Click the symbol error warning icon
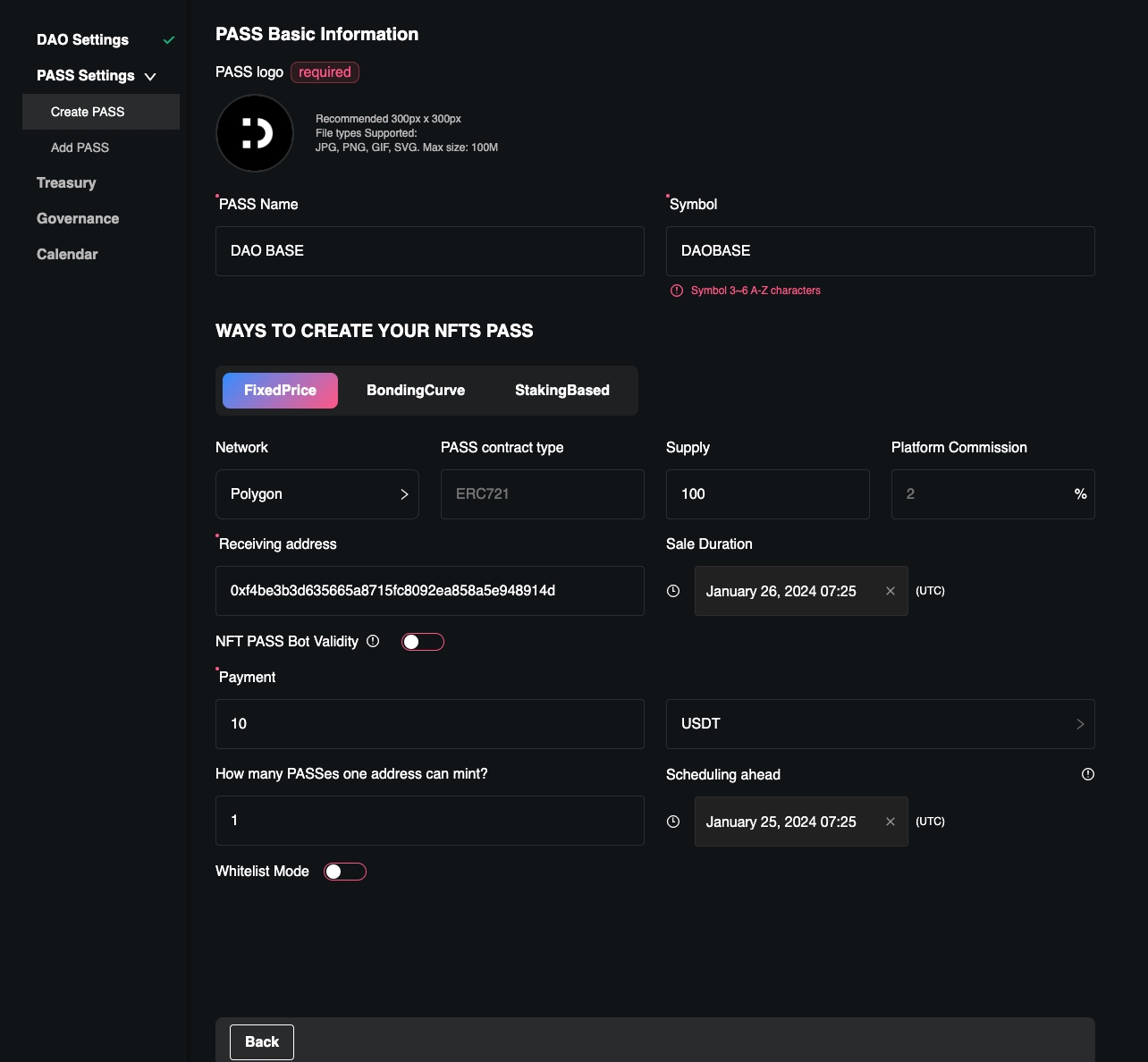1148x1062 pixels. (677, 291)
